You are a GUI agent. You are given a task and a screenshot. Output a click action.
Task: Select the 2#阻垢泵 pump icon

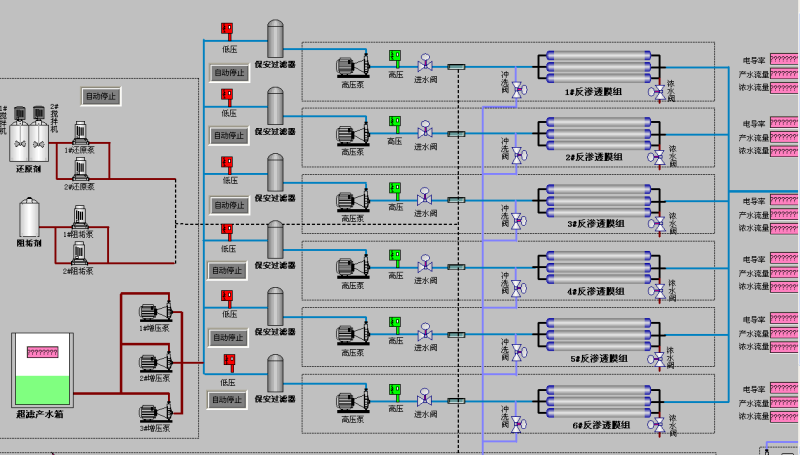click(78, 256)
